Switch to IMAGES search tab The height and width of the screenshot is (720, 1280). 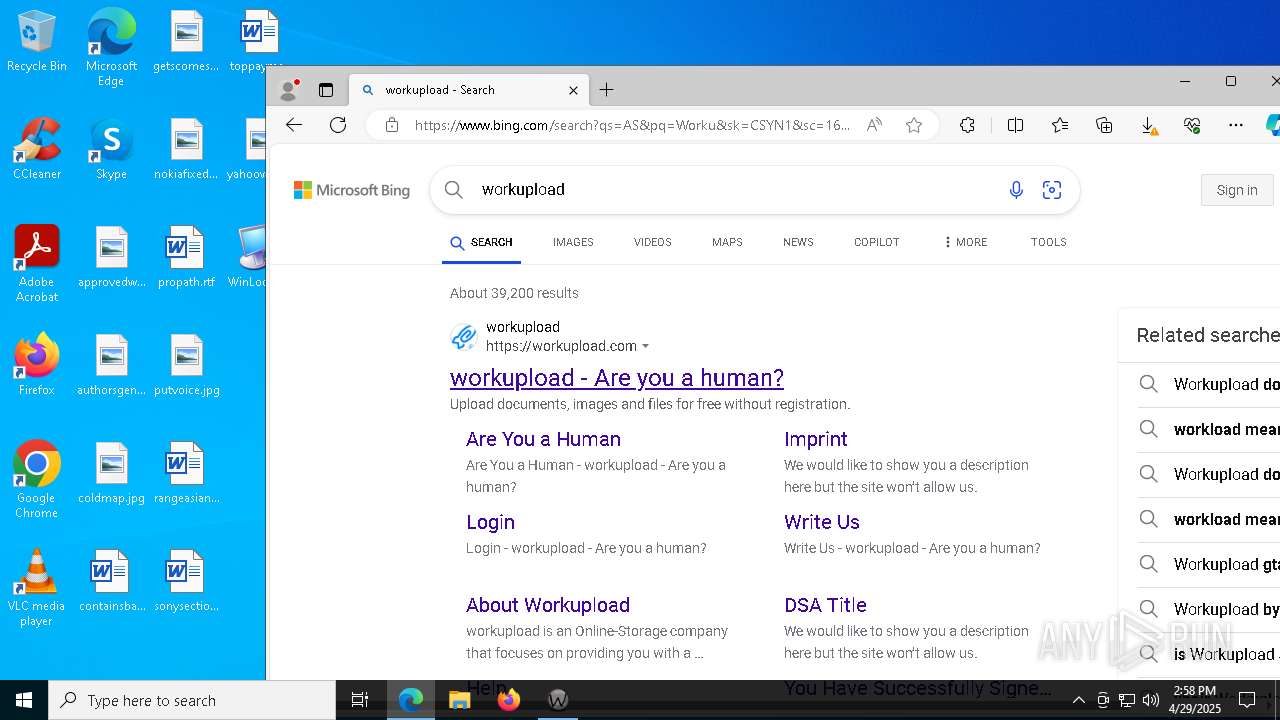pyautogui.click(x=573, y=242)
